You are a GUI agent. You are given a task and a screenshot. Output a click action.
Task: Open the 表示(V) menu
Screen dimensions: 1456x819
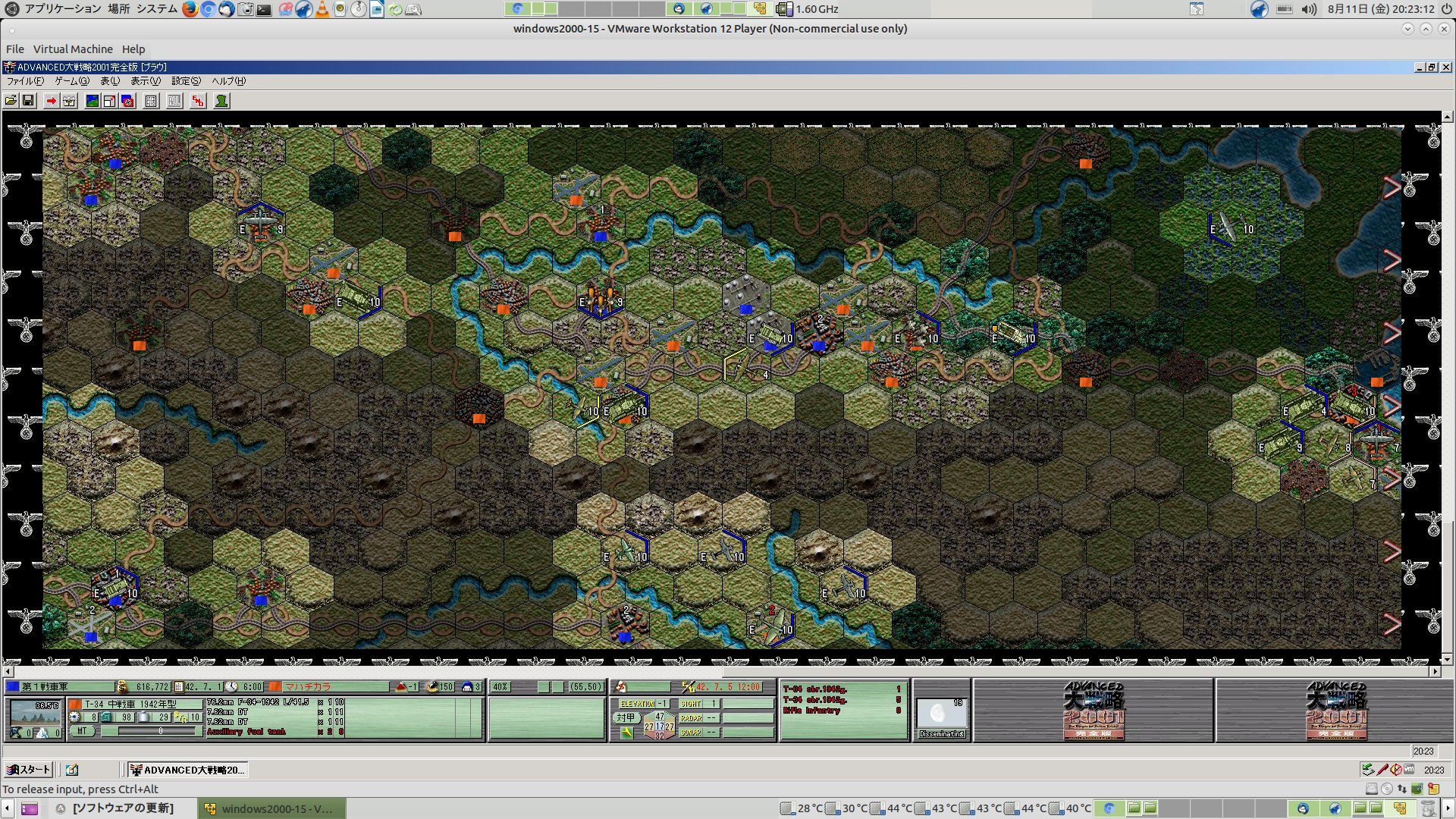coord(145,81)
